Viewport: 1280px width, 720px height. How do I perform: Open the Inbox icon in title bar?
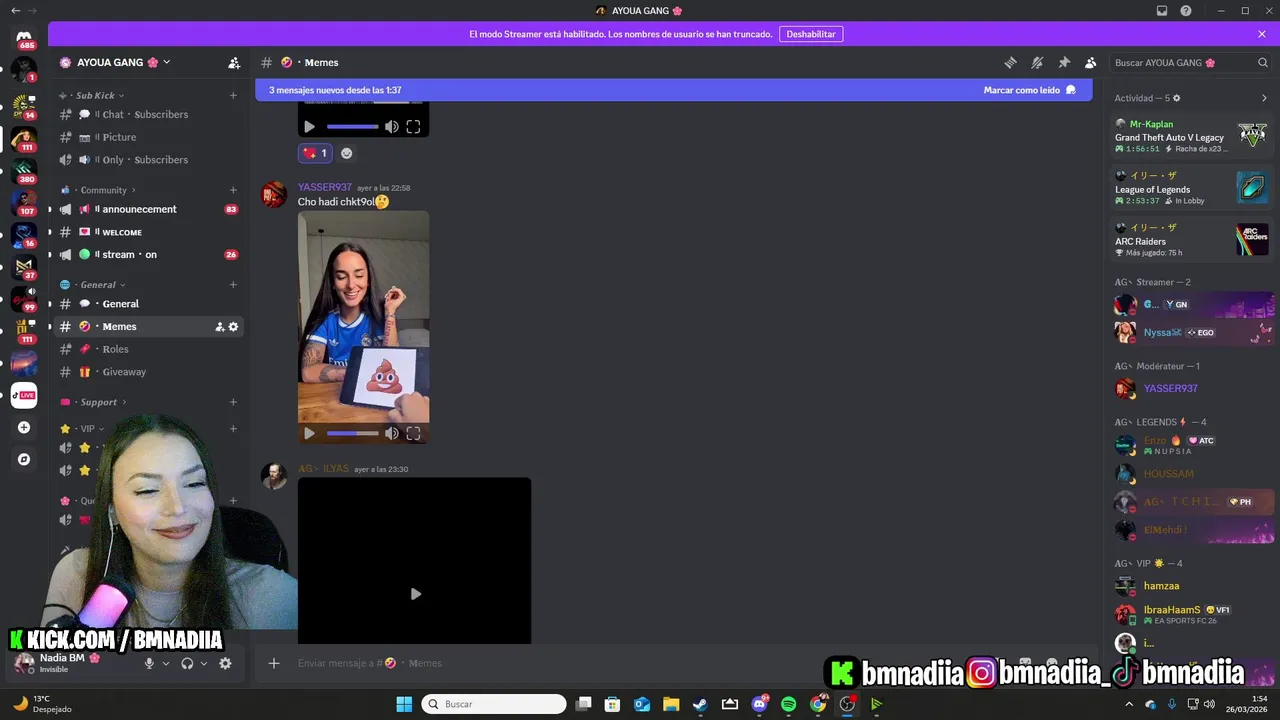[x=1162, y=10]
